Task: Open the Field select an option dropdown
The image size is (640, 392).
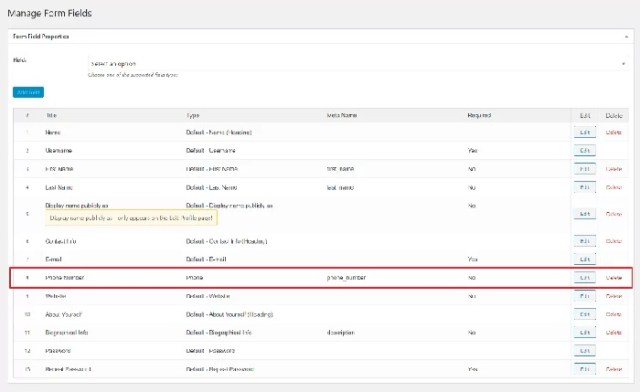Action: [x=358, y=64]
